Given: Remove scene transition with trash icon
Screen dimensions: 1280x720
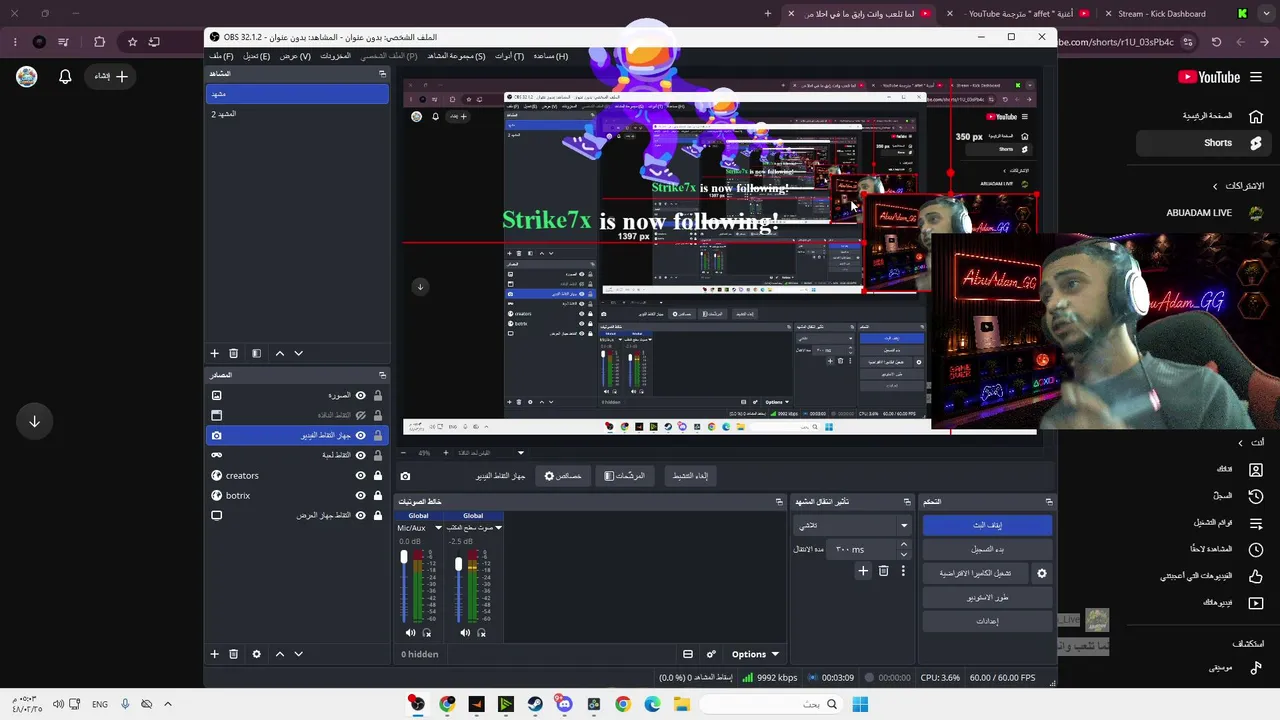Looking at the screenshot, I should 883,571.
